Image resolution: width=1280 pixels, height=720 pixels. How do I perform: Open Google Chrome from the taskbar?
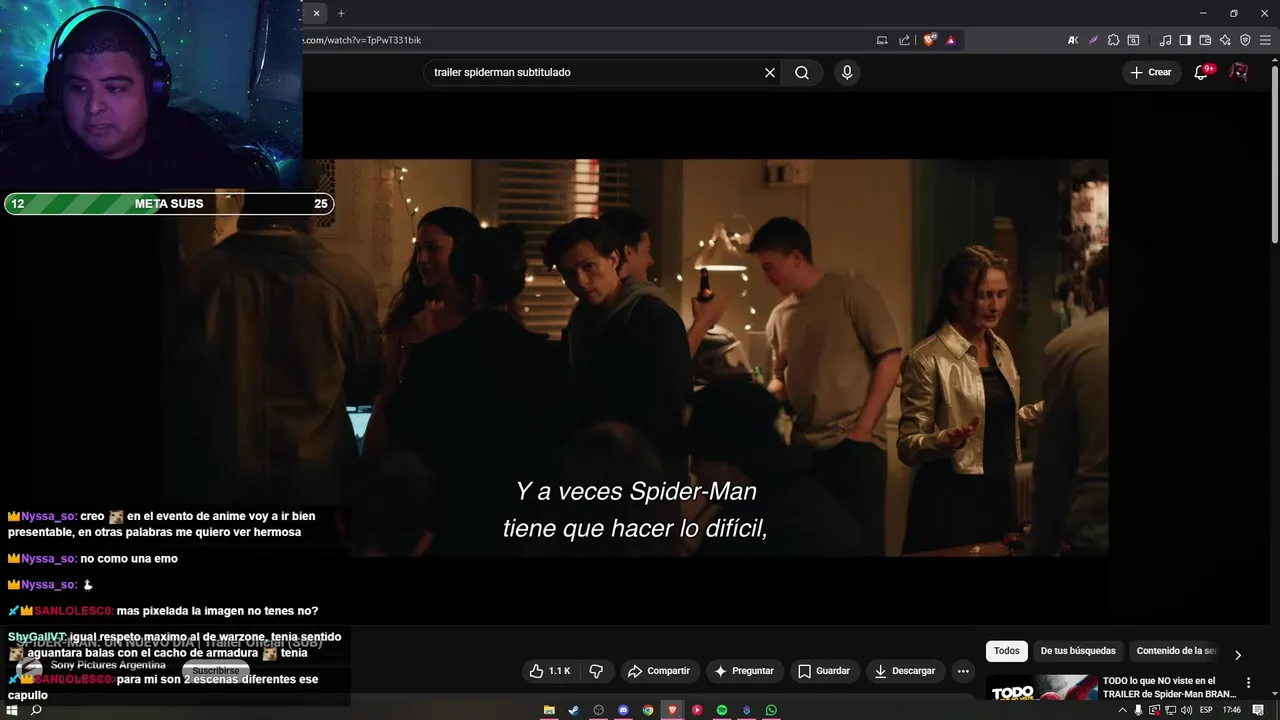[648, 710]
